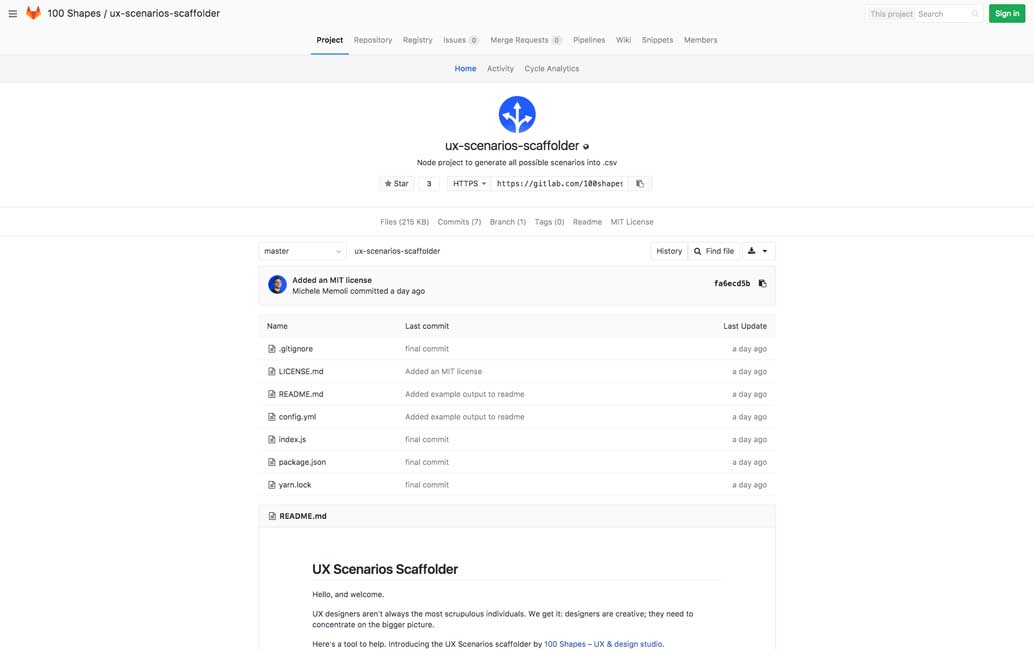Image resolution: width=1034 pixels, height=650 pixels.
Task: Expand the download options caret
Action: pos(765,251)
